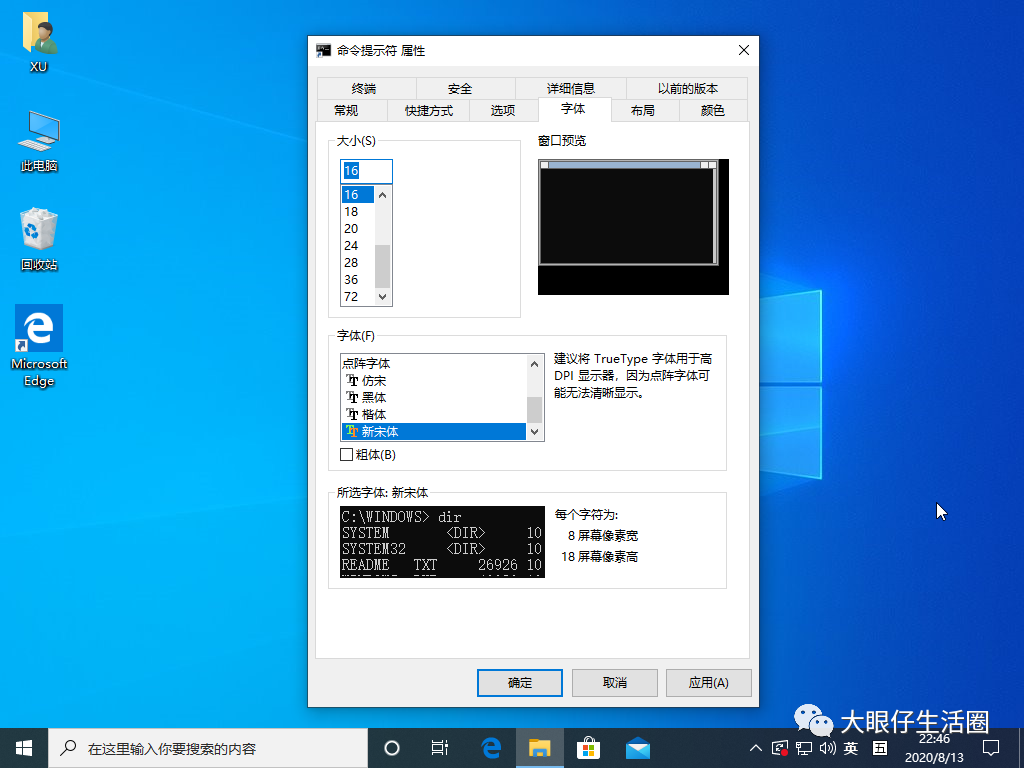Open Cortana circle button on taskbar
Image resolution: width=1024 pixels, height=768 pixels.
392,748
